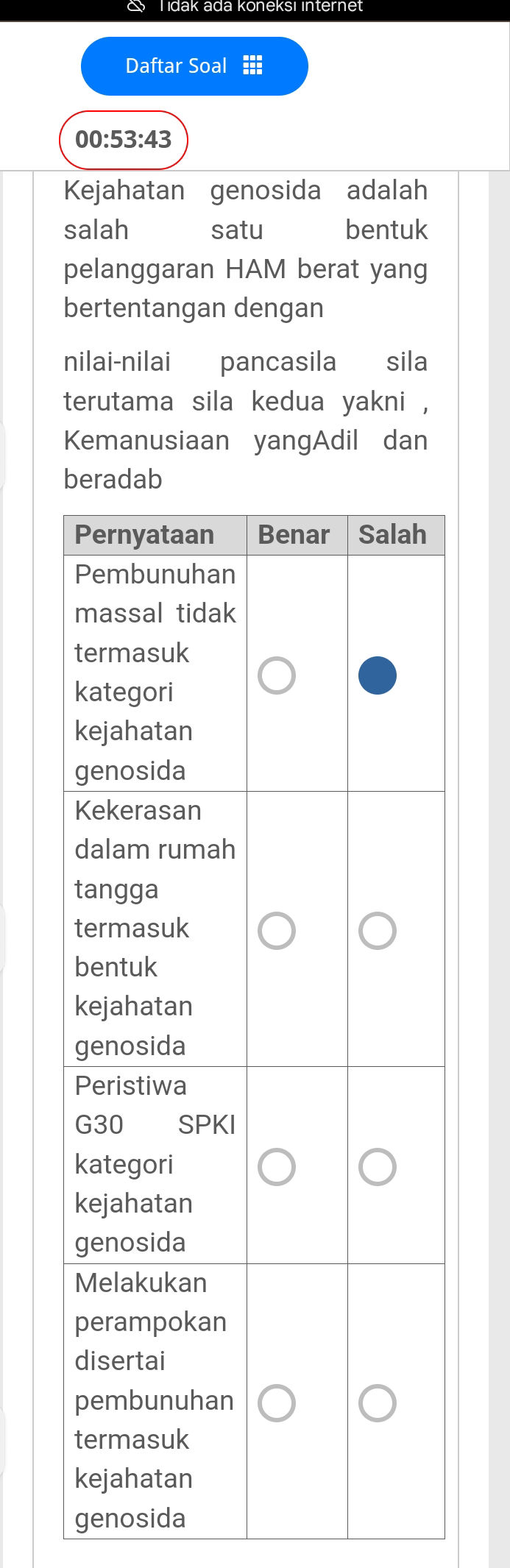This screenshot has width=510, height=1568.
Task: Select Benar for kekerasan dalam rumah tangga statement
Action: [277, 930]
